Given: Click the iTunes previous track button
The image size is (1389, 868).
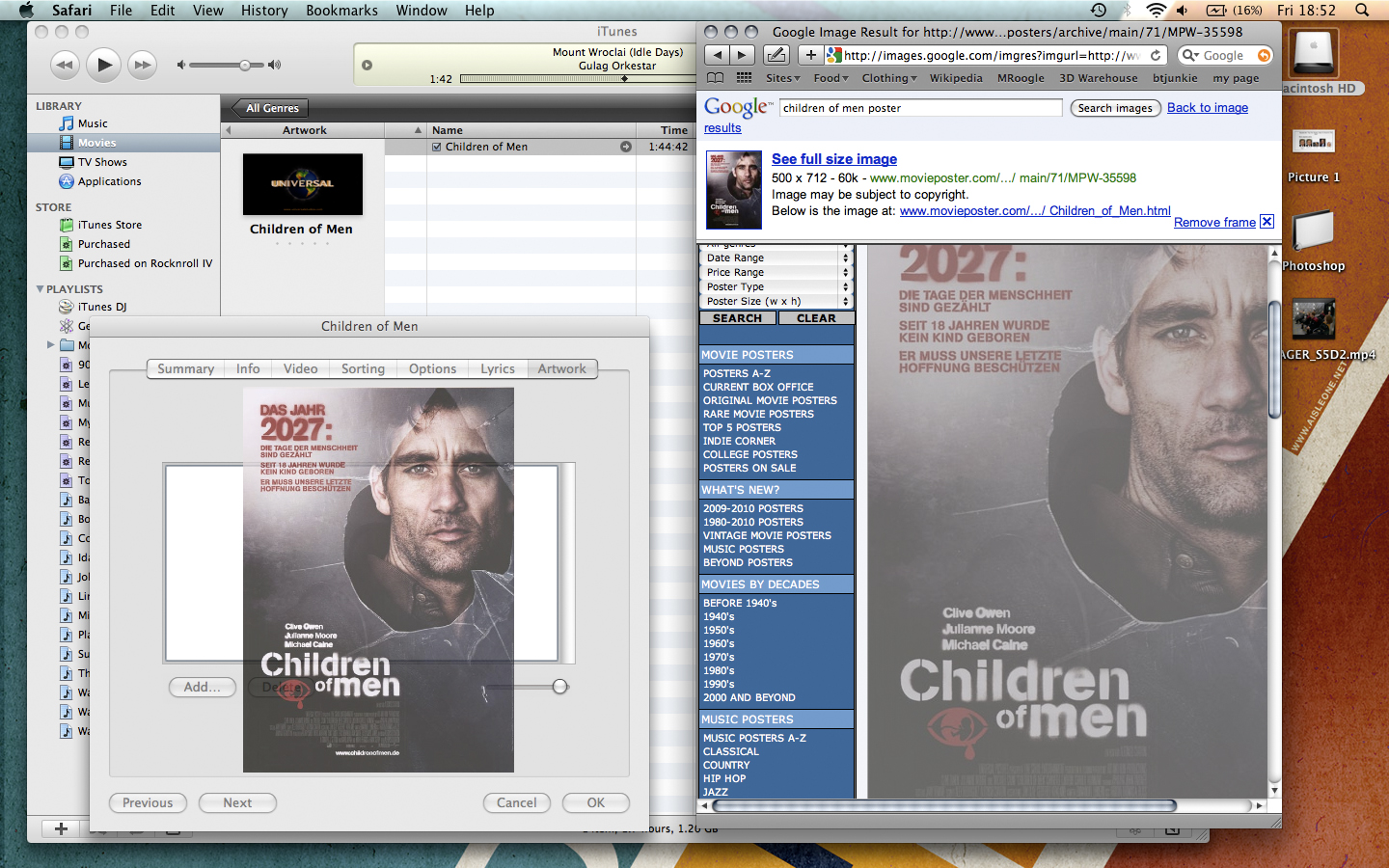Looking at the screenshot, I should [65, 65].
